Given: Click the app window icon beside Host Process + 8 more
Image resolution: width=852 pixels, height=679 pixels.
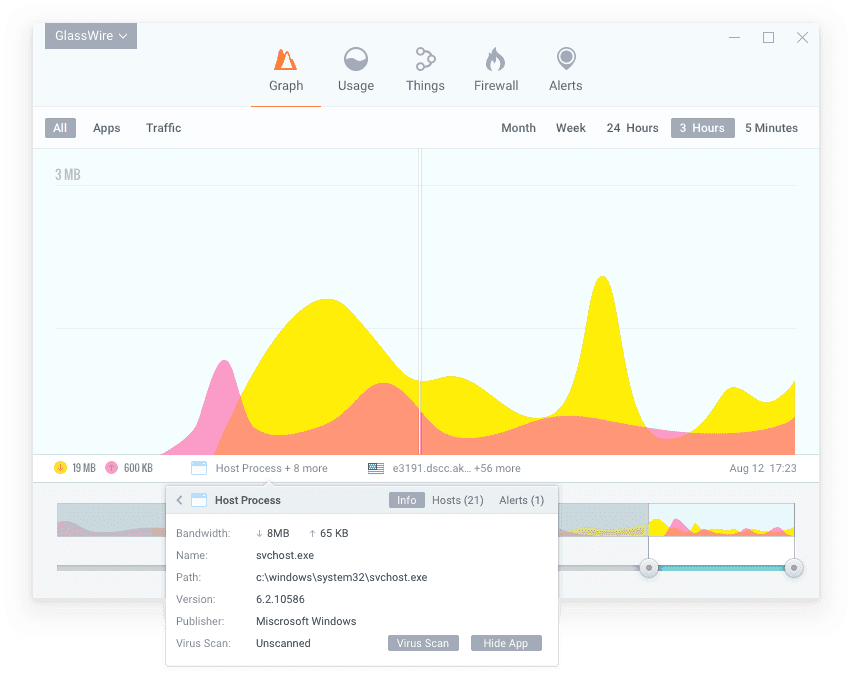Looking at the screenshot, I should 199,468.
